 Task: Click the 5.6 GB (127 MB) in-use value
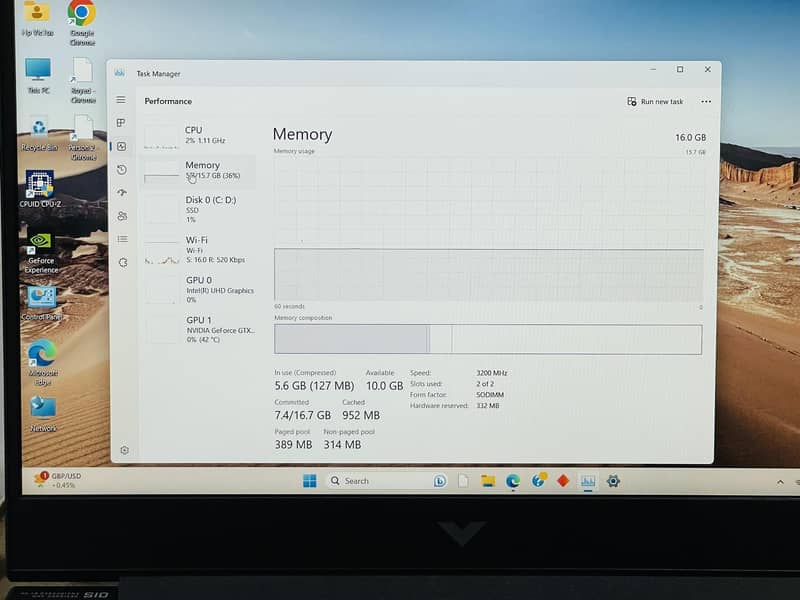[x=314, y=386]
